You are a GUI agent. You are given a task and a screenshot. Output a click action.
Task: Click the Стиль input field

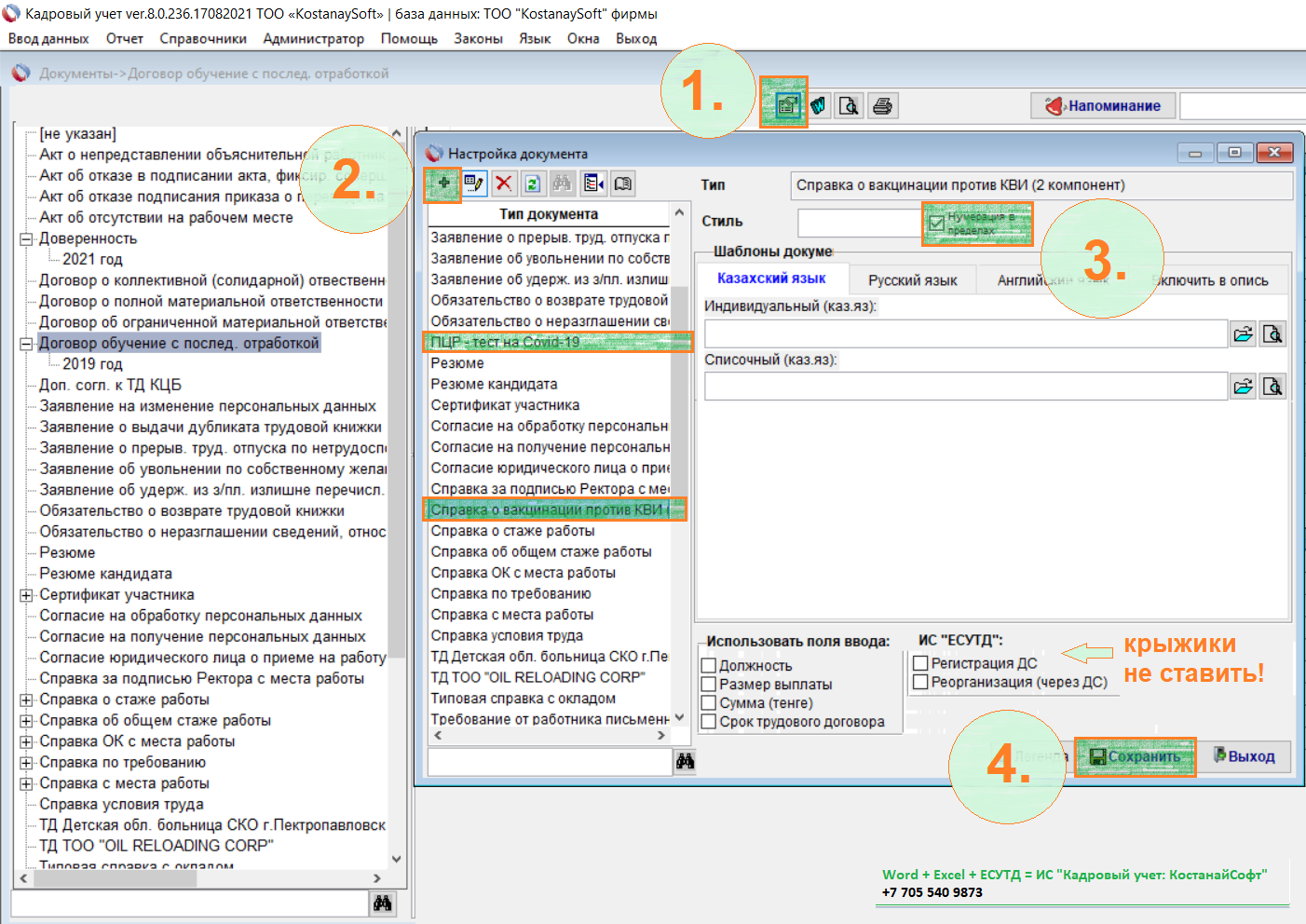tap(859, 223)
